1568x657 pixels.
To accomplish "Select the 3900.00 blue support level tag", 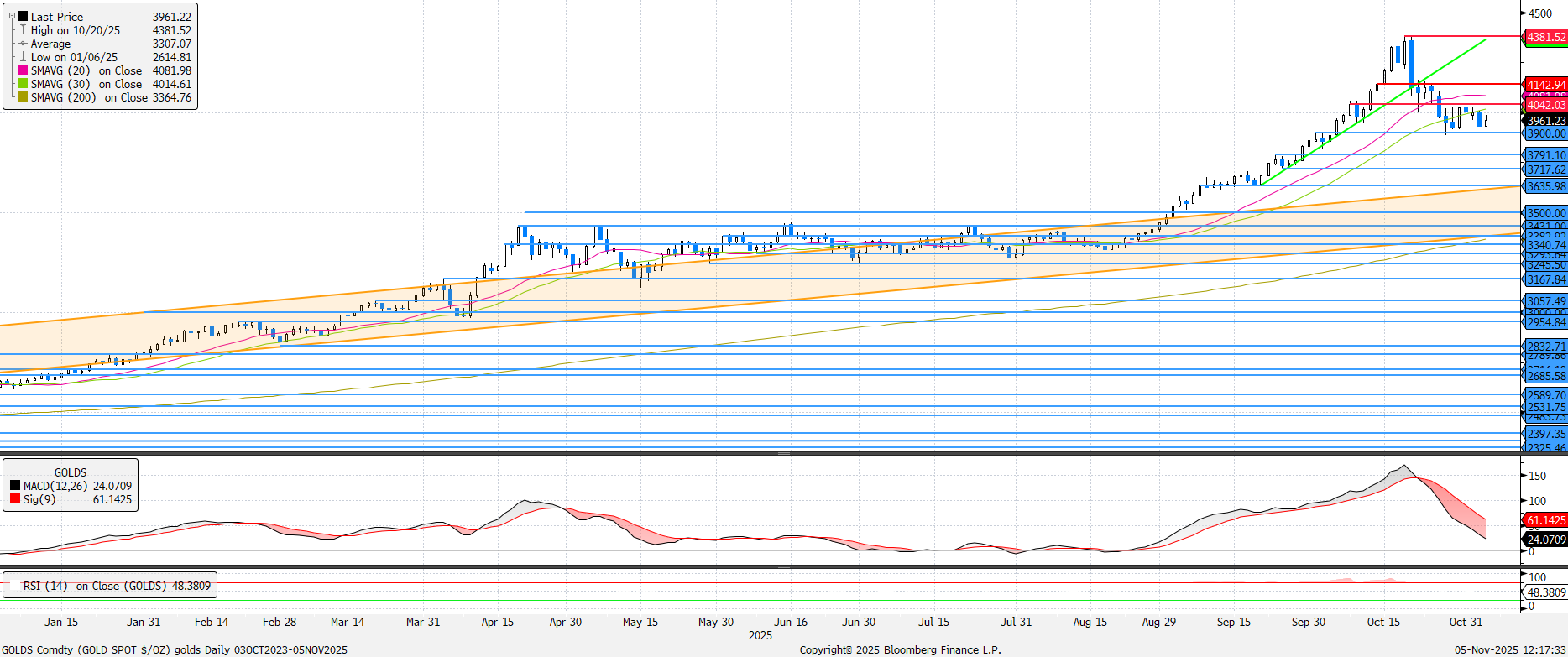I will point(1545,133).
